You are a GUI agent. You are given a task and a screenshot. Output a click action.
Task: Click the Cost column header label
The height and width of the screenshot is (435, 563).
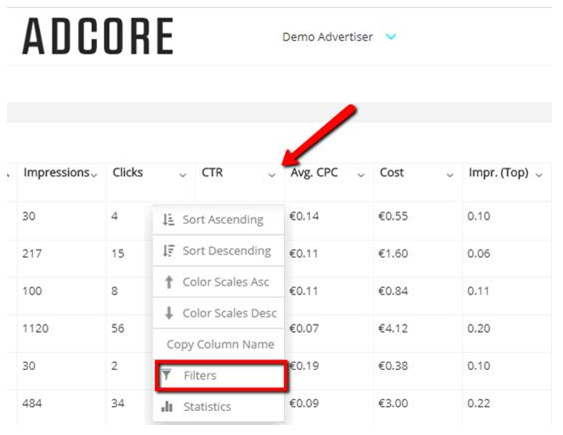[392, 173]
